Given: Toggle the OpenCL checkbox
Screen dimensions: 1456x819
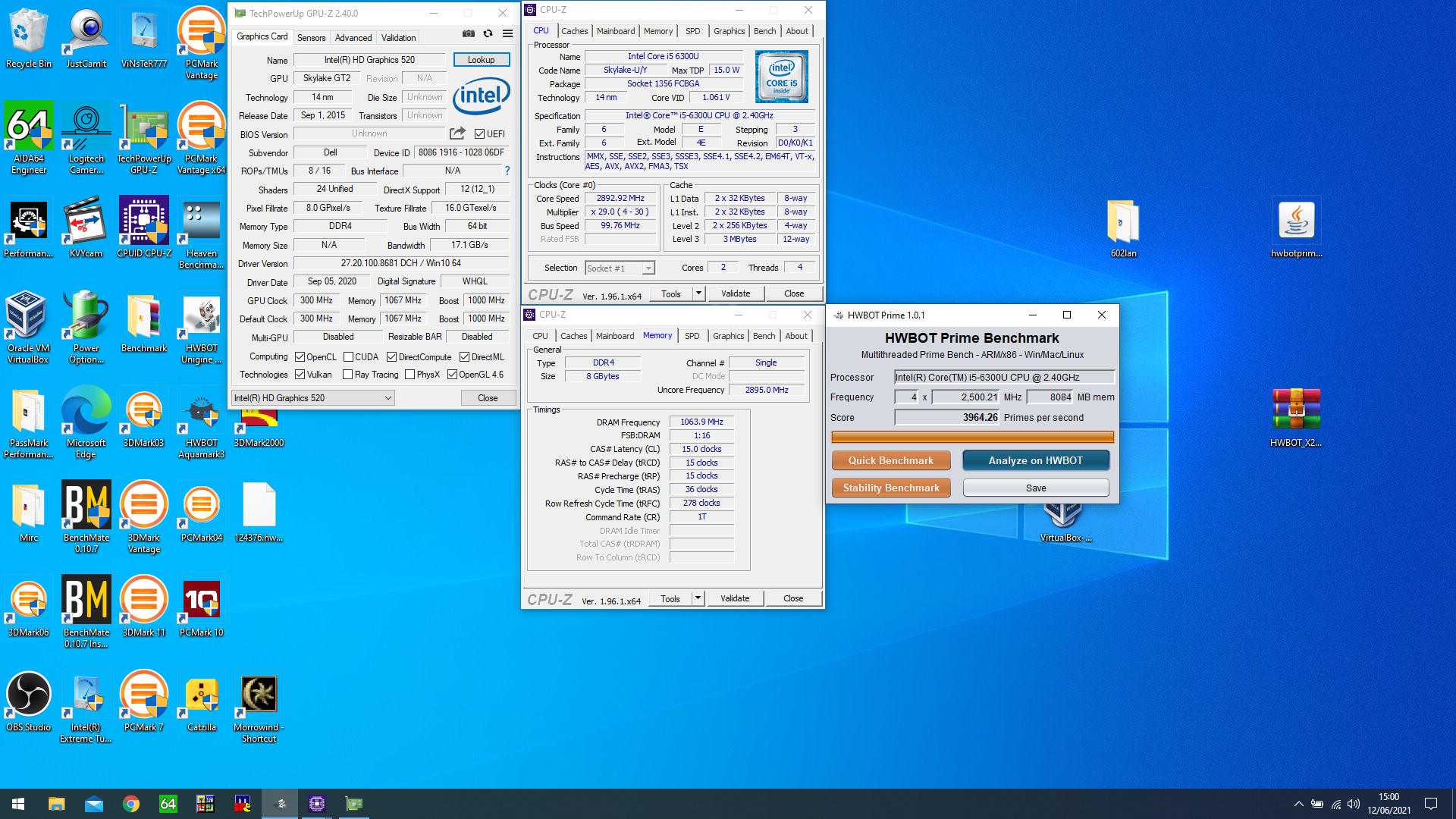Looking at the screenshot, I should coord(300,357).
